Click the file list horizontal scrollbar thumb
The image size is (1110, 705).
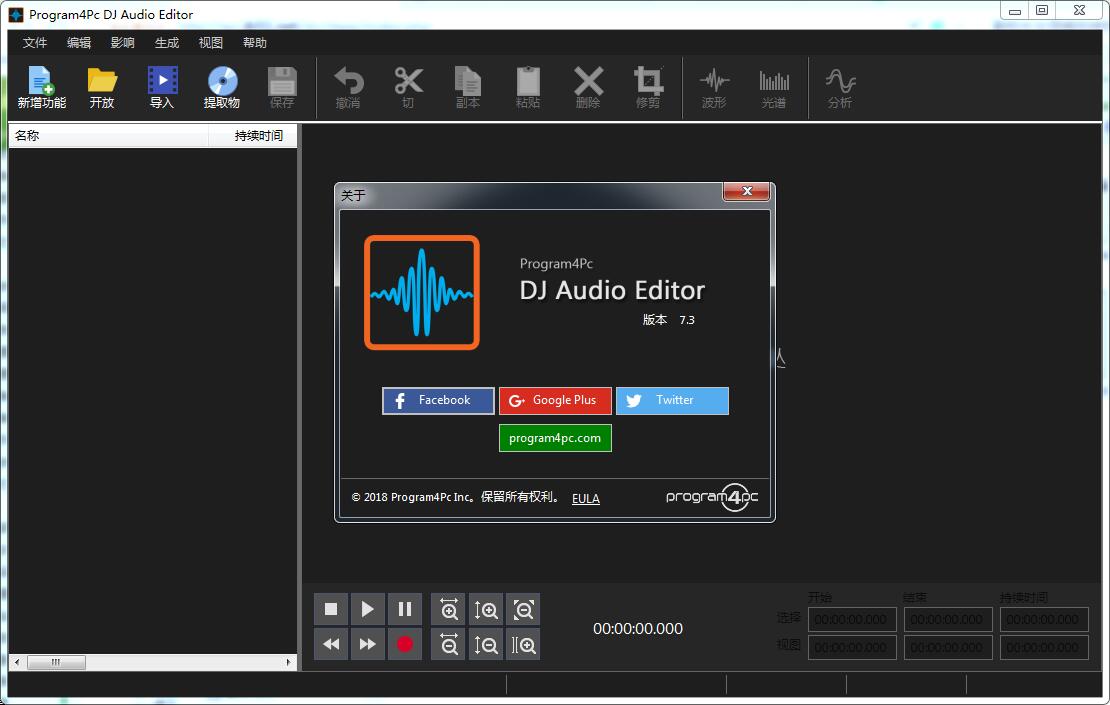pos(56,662)
